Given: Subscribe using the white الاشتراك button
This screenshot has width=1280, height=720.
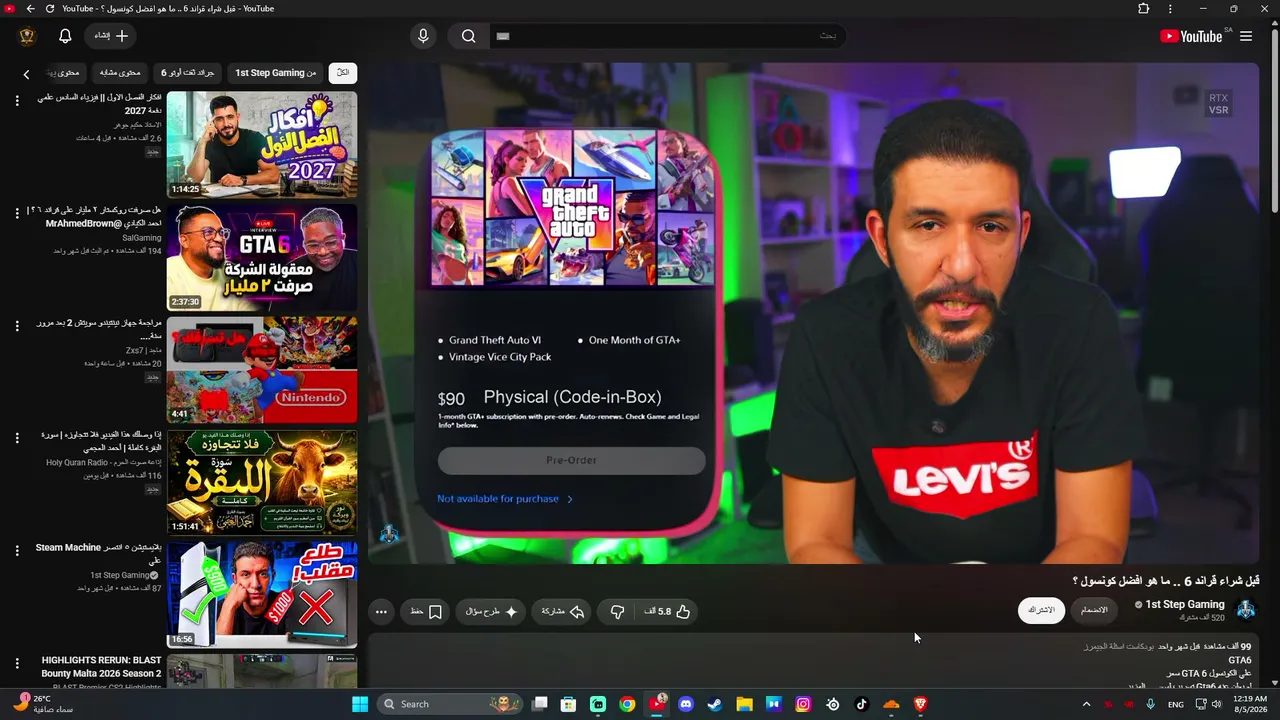Looking at the screenshot, I should tap(1042, 610).
